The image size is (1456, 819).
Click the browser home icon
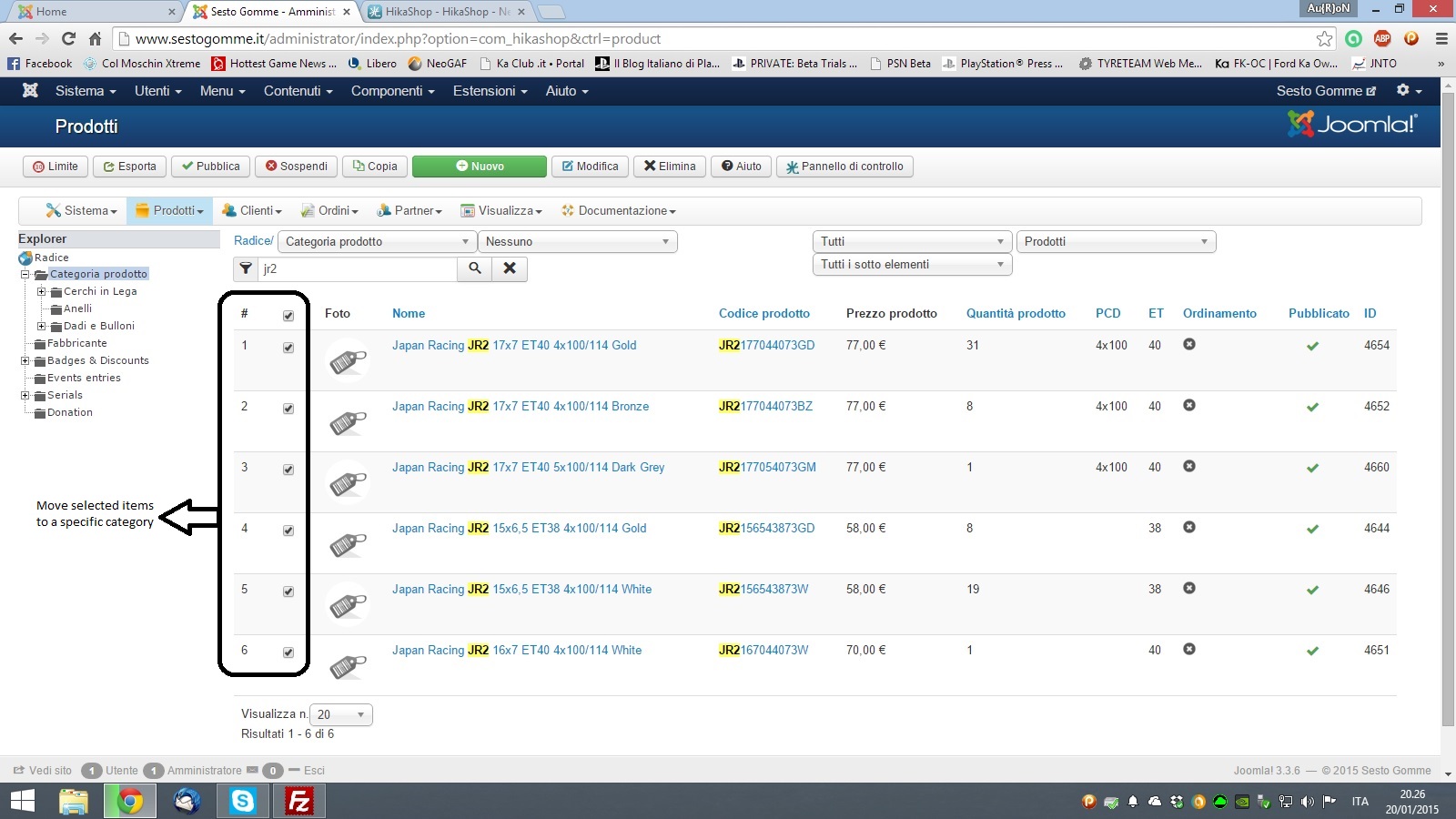click(95, 38)
